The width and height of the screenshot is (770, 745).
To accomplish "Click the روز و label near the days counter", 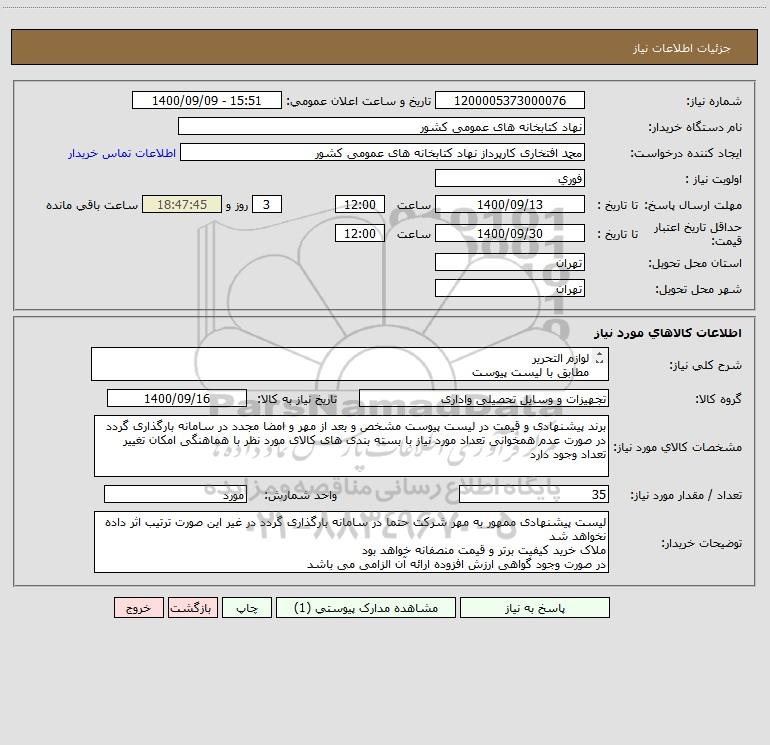I will pos(237,205).
